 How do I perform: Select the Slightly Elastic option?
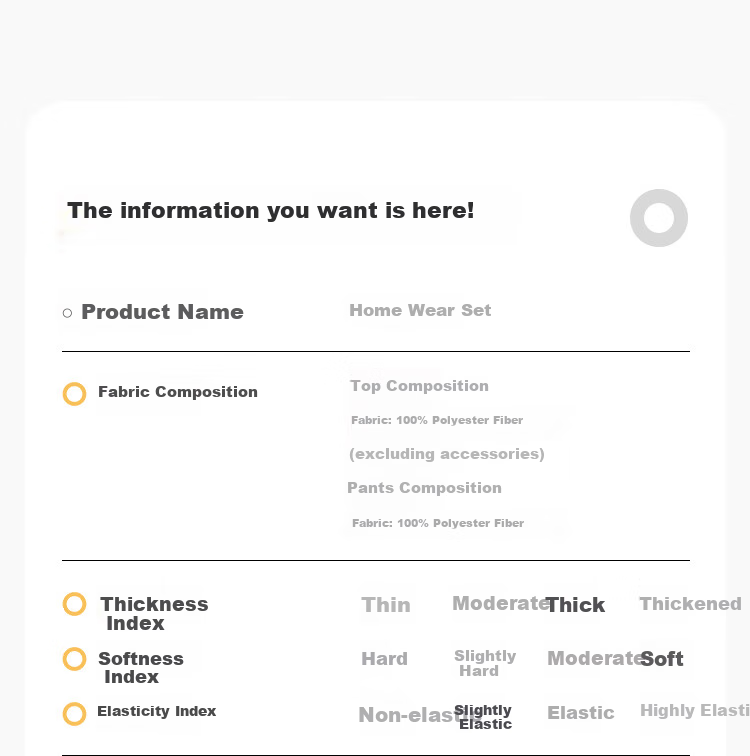tap(483, 717)
